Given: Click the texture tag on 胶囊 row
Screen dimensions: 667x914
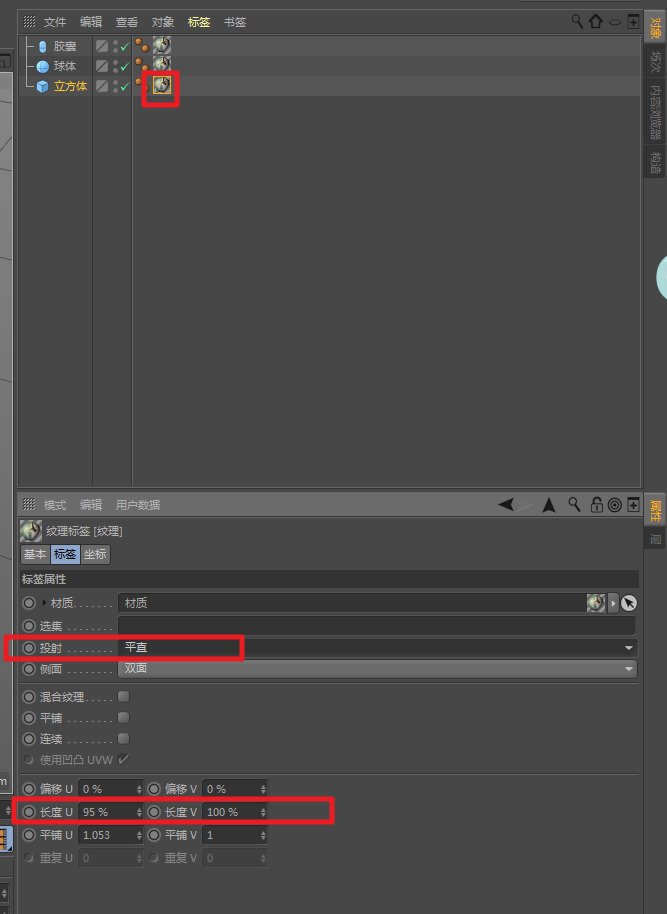Looking at the screenshot, I should click(162, 45).
